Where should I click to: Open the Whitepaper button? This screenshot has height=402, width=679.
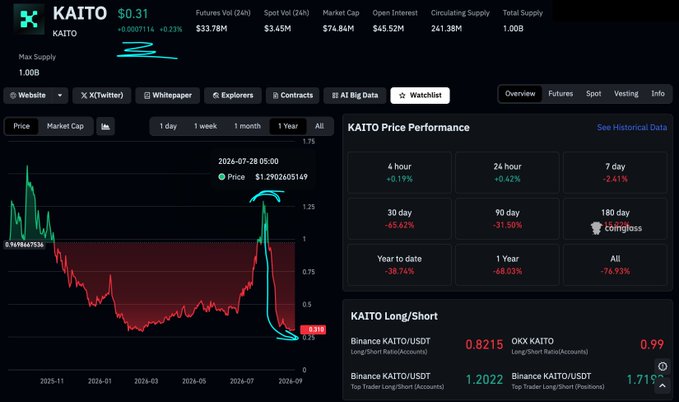[168, 95]
